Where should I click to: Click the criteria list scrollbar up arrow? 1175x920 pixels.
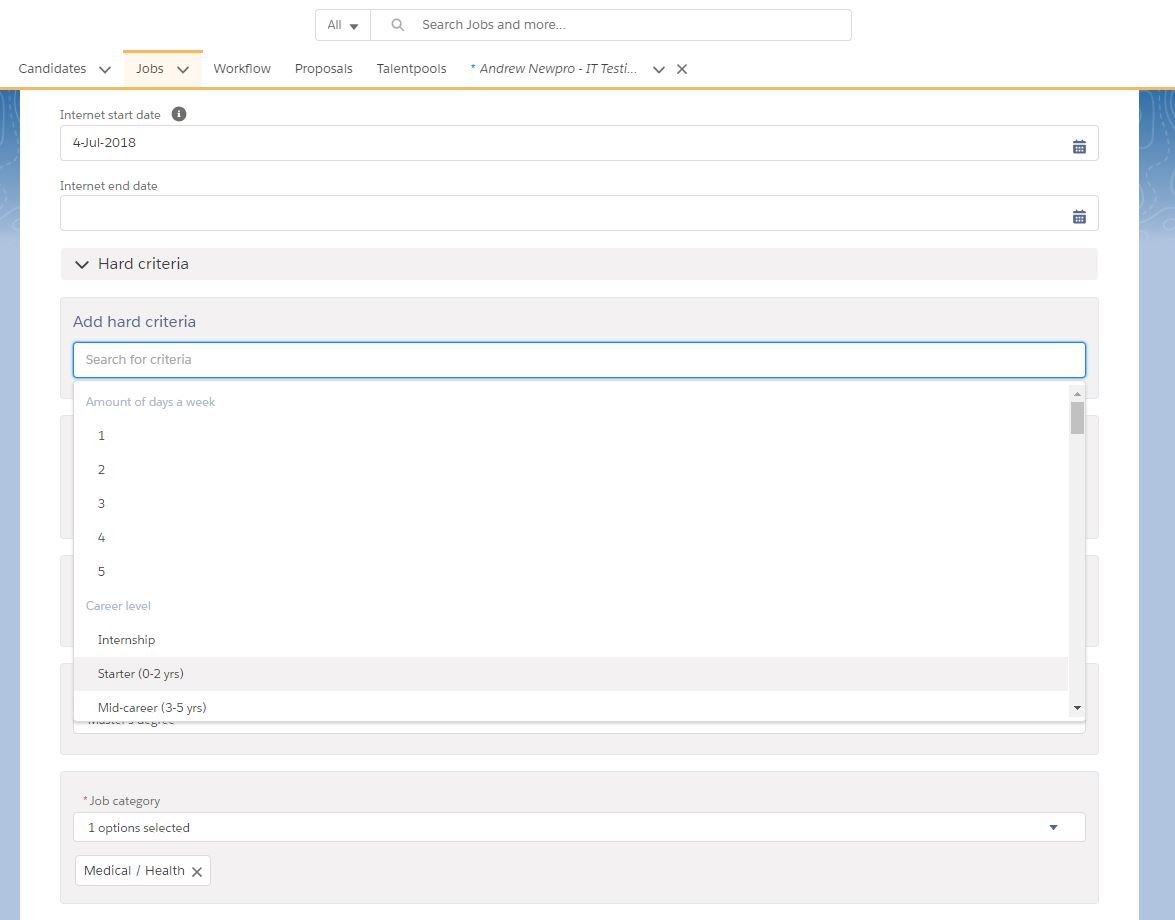[1077, 394]
